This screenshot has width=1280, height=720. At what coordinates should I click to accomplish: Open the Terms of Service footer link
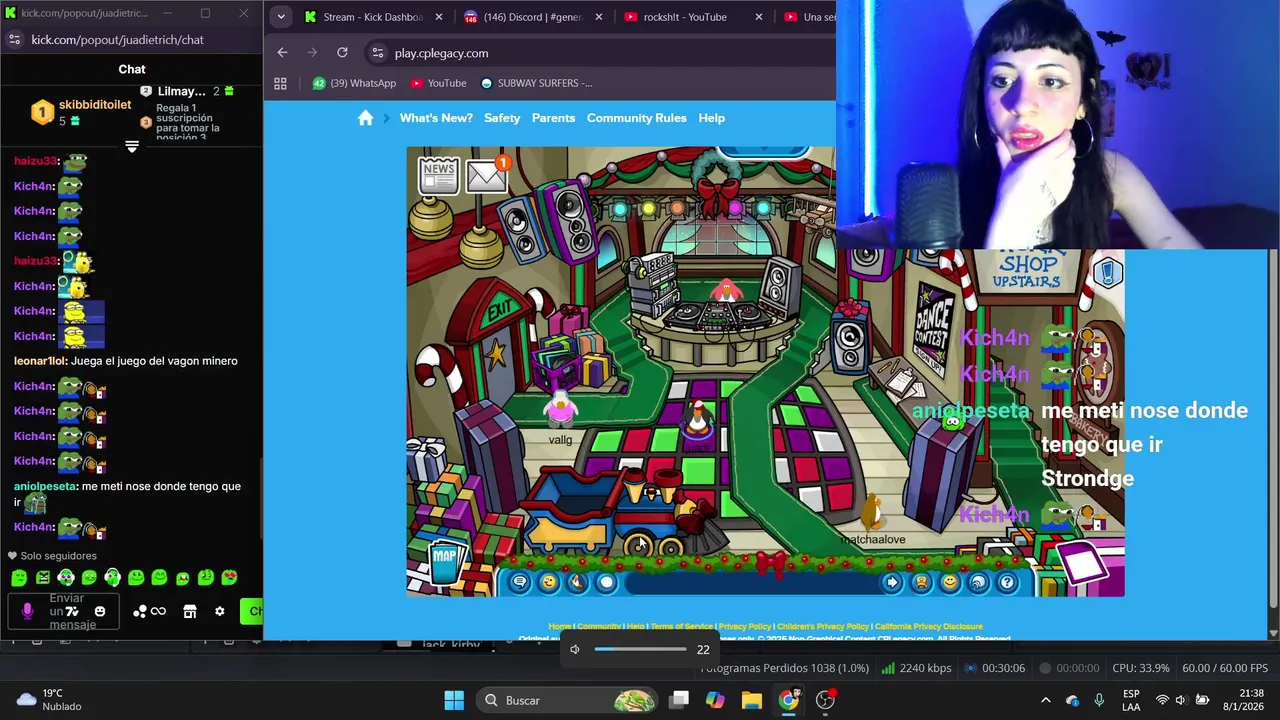[x=682, y=626]
